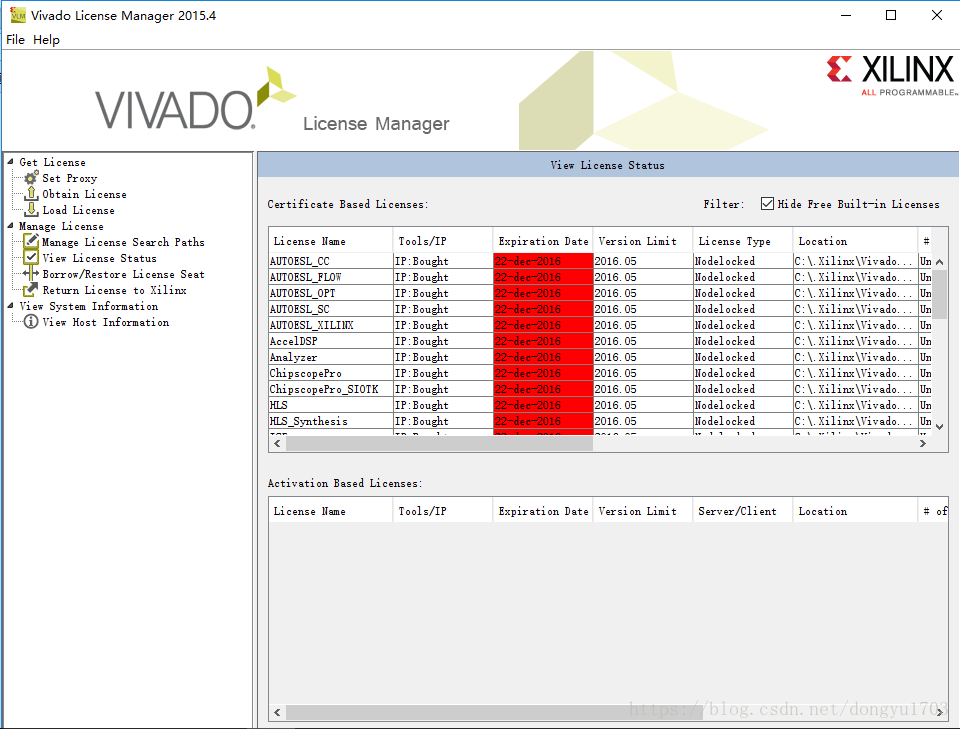The width and height of the screenshot is (960, 729).
Task: Click IP:Bought cell for ChipscopePro_SIOTK
Action: pyautogui.click(x=443, y=389)
